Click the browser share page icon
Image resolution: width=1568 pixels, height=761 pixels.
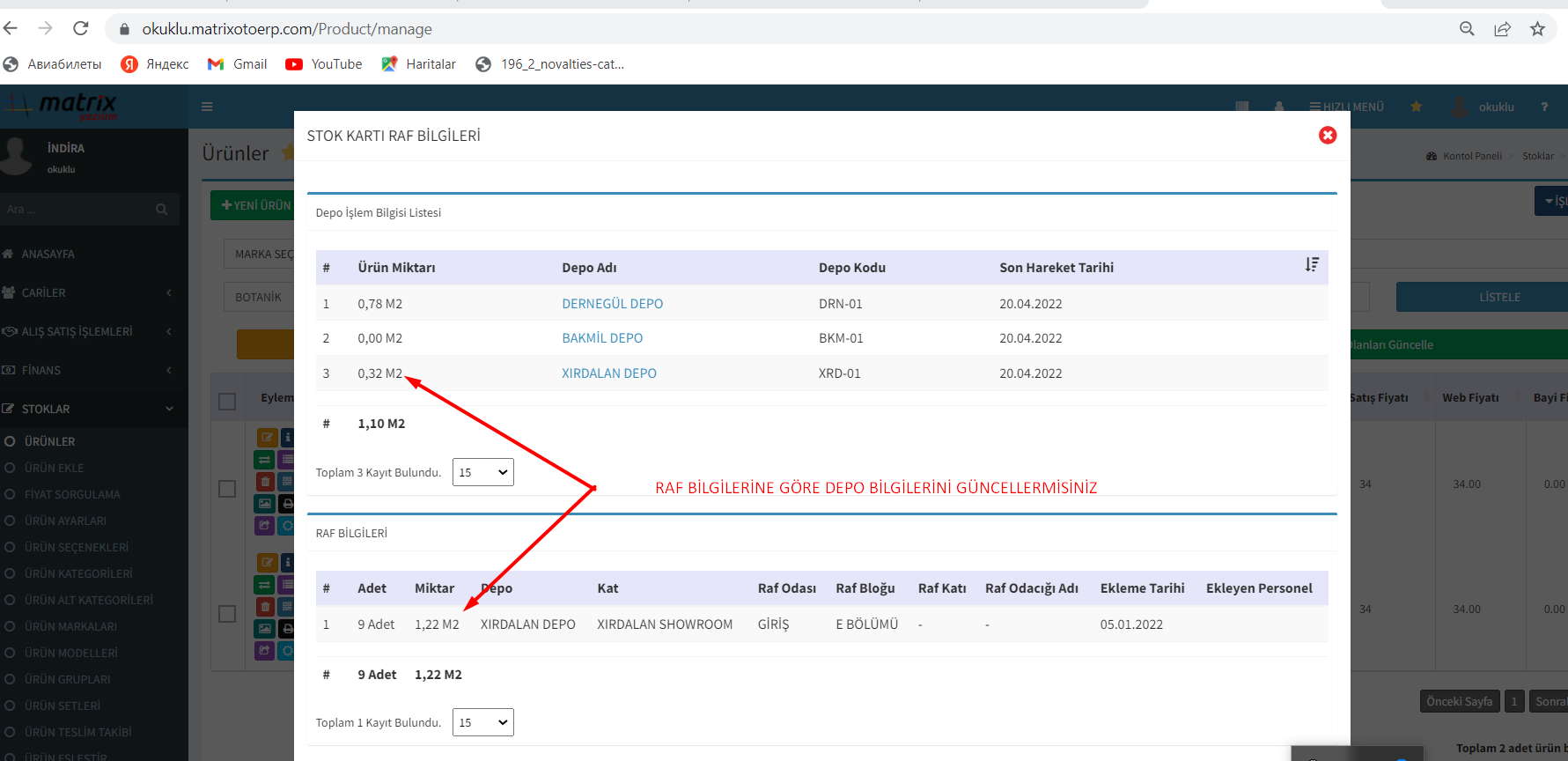pyautogui.click(x=1502, y=28)
